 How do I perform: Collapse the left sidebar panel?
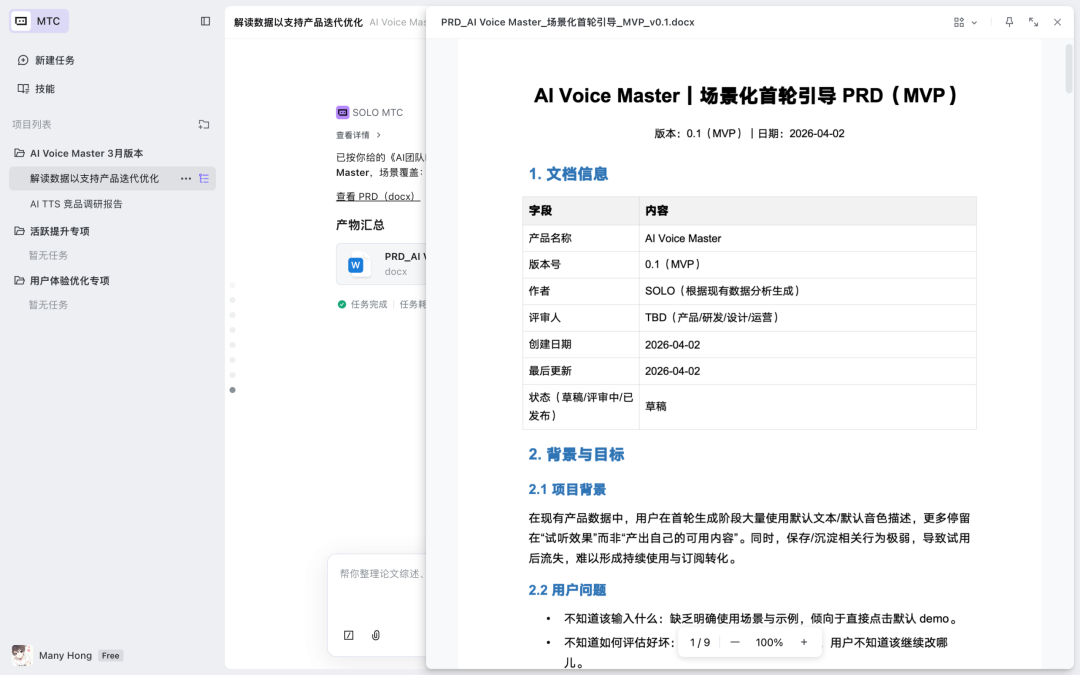[204, 21]
